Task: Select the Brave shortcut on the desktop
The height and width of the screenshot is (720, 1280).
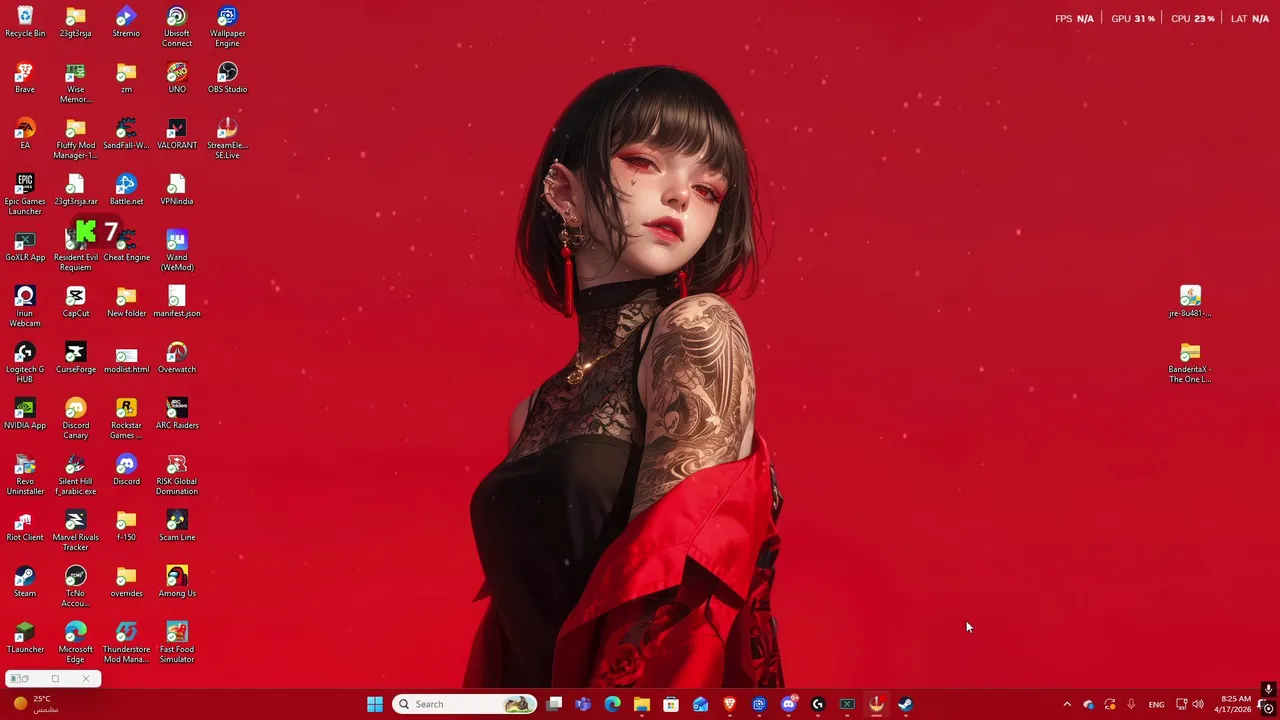Action: tap(25, 78)
